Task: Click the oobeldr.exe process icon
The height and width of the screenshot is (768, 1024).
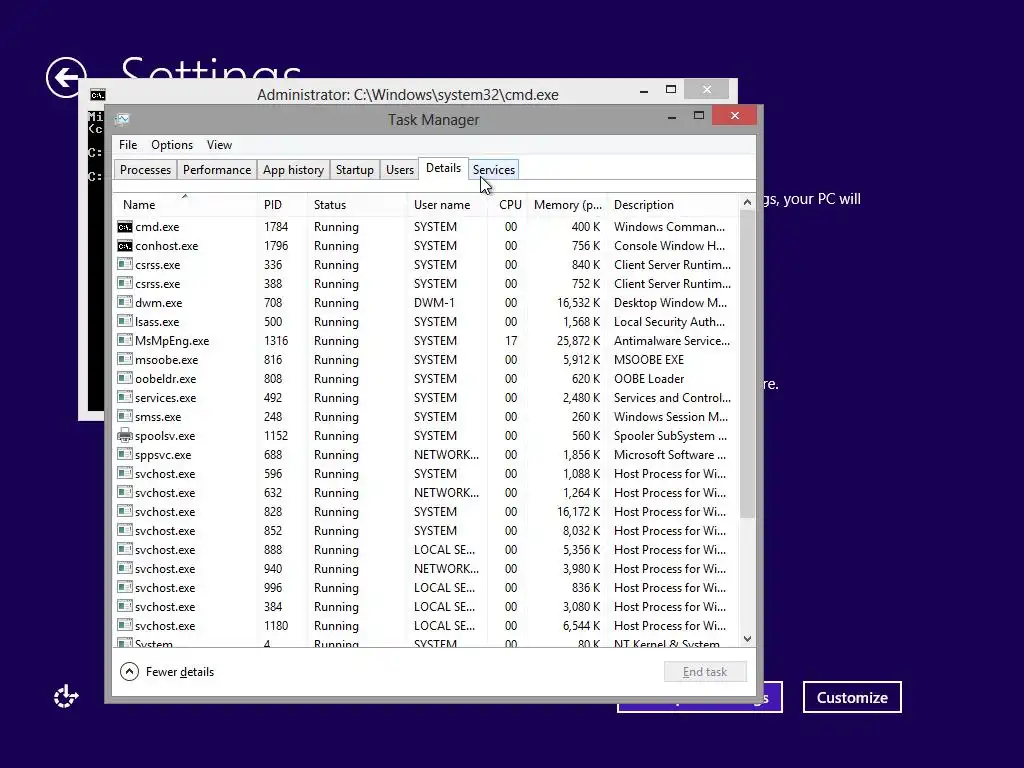Action: pos(125,378)
